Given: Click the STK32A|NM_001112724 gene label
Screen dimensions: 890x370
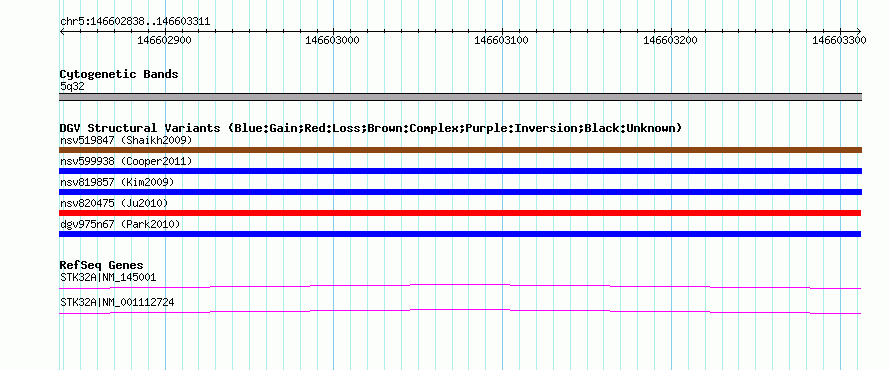Looking at the screenshot, I should 117,302.
